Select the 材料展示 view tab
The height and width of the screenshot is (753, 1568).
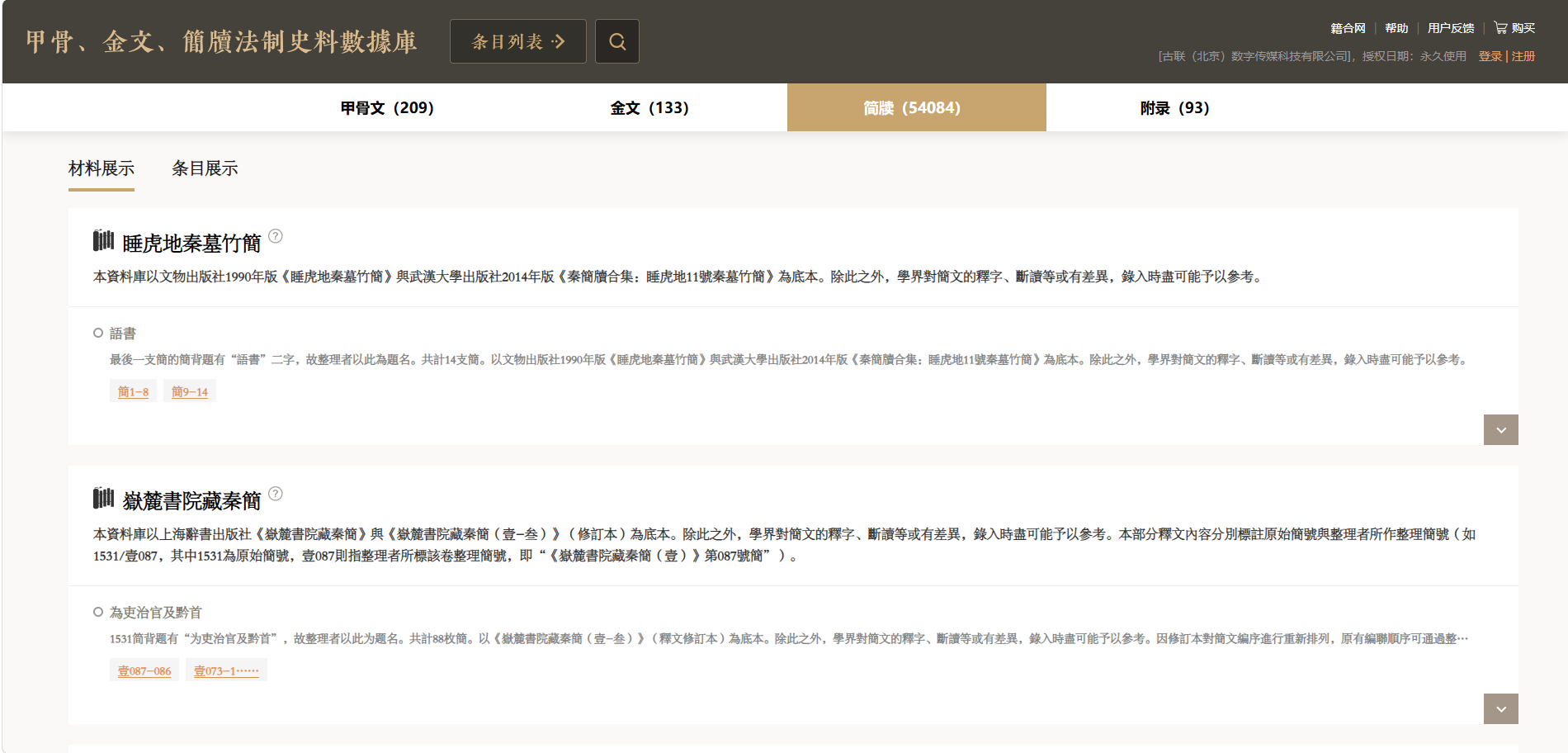102,169
